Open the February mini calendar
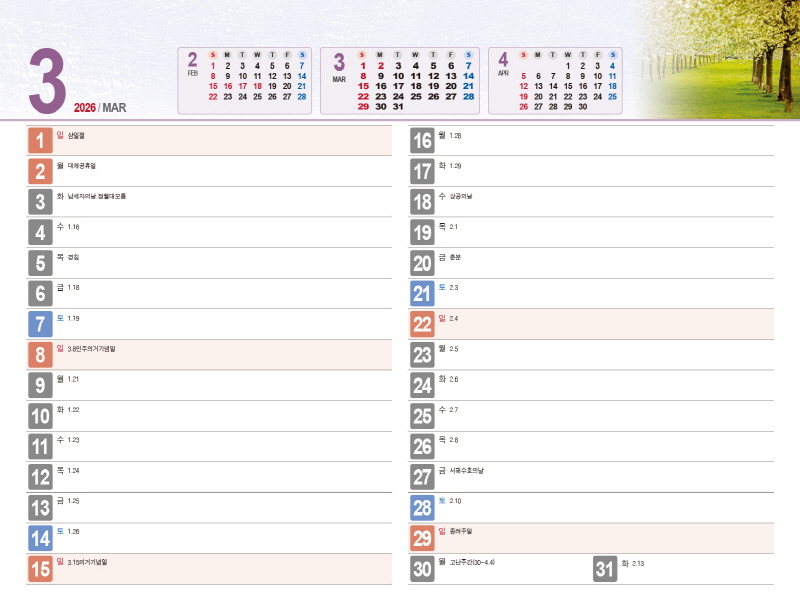The height and width of the screenshot is (604, 800). tap(246, 80)
